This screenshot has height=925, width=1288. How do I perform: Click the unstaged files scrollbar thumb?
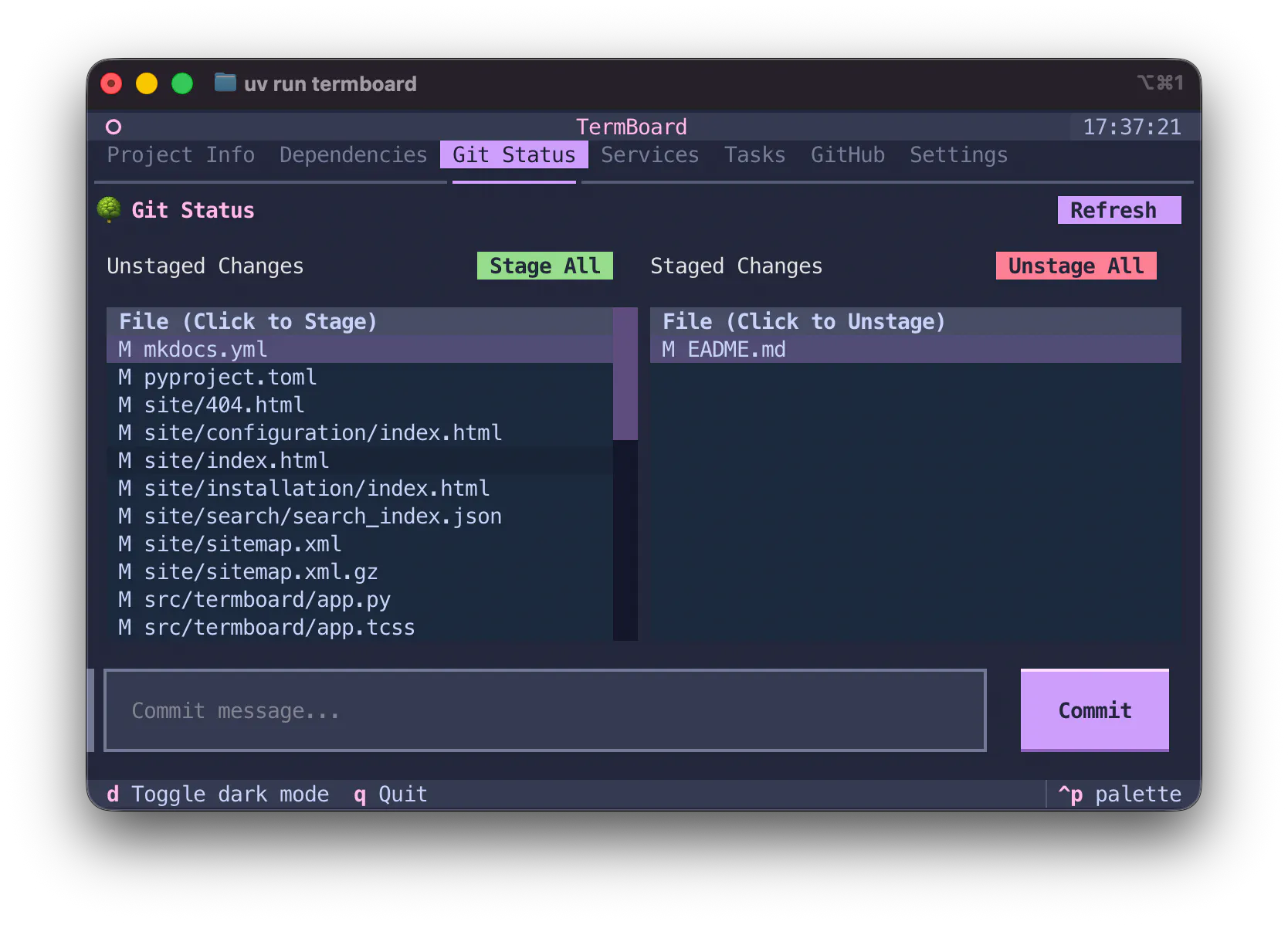point(625,374)
